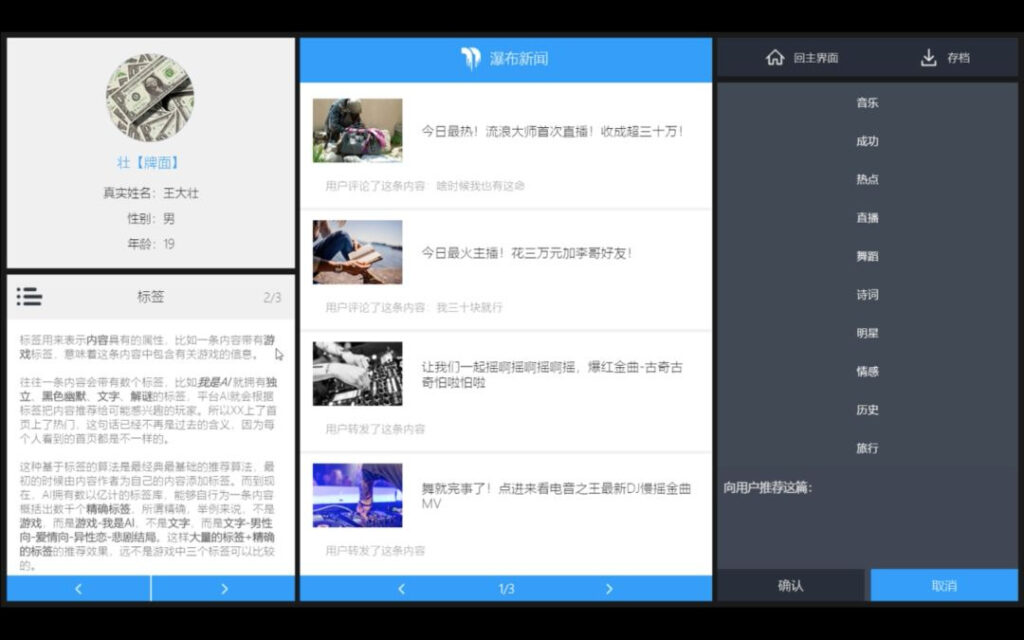
Task: Click the list icon beside 标签 header
Action: (x=29, y=296)
